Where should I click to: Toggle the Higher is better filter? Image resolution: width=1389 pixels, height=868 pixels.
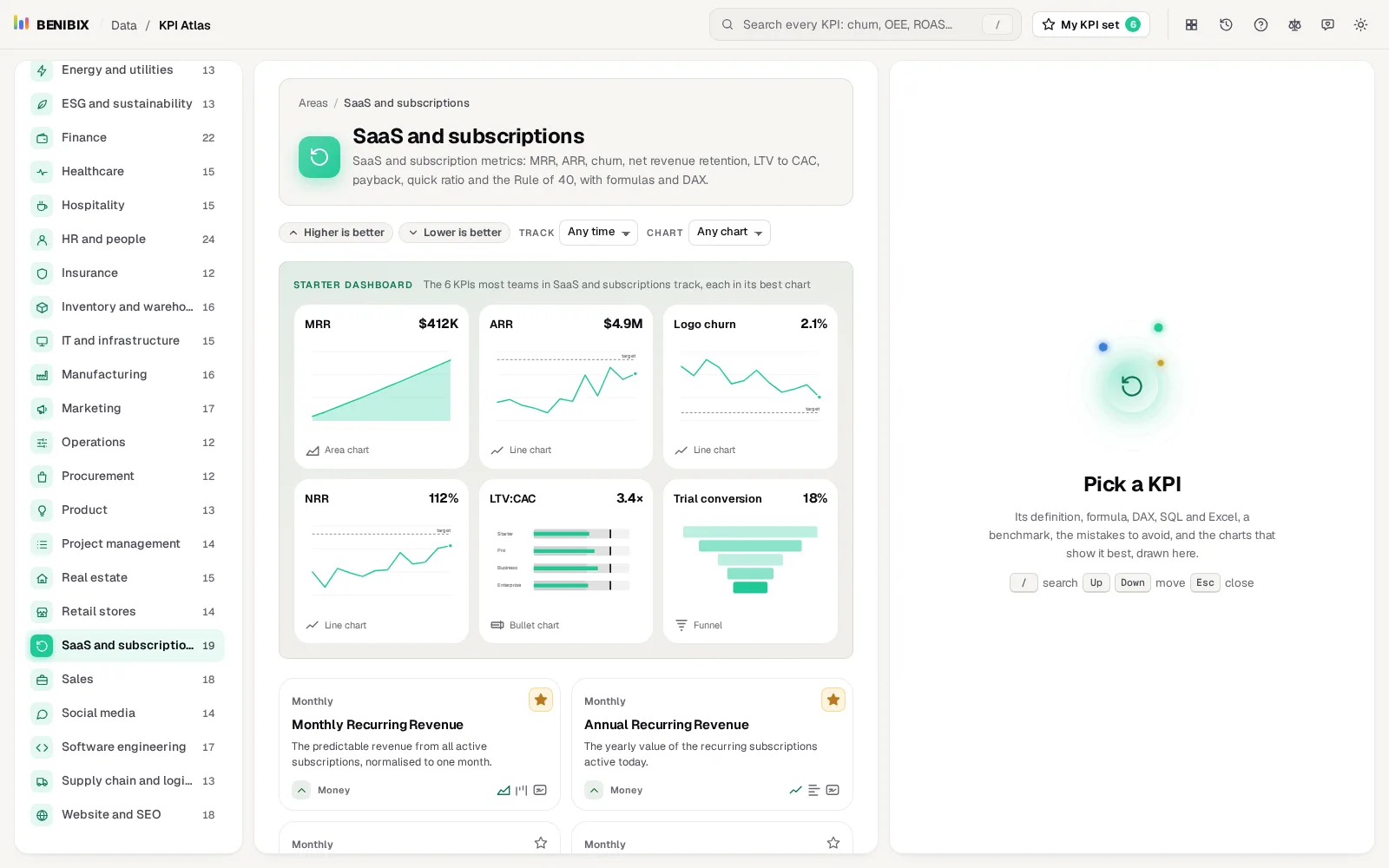336,233
